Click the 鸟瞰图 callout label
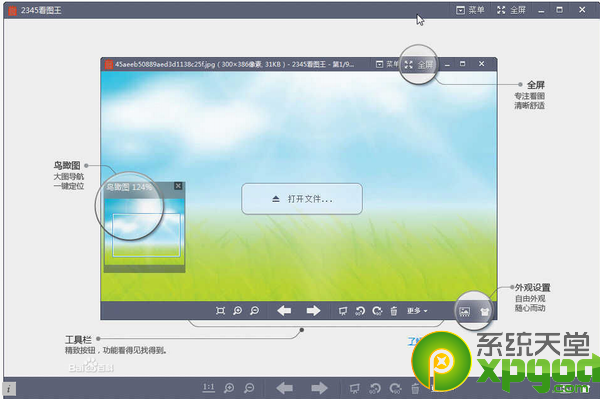The image size is (600, 399). (67, 166)
